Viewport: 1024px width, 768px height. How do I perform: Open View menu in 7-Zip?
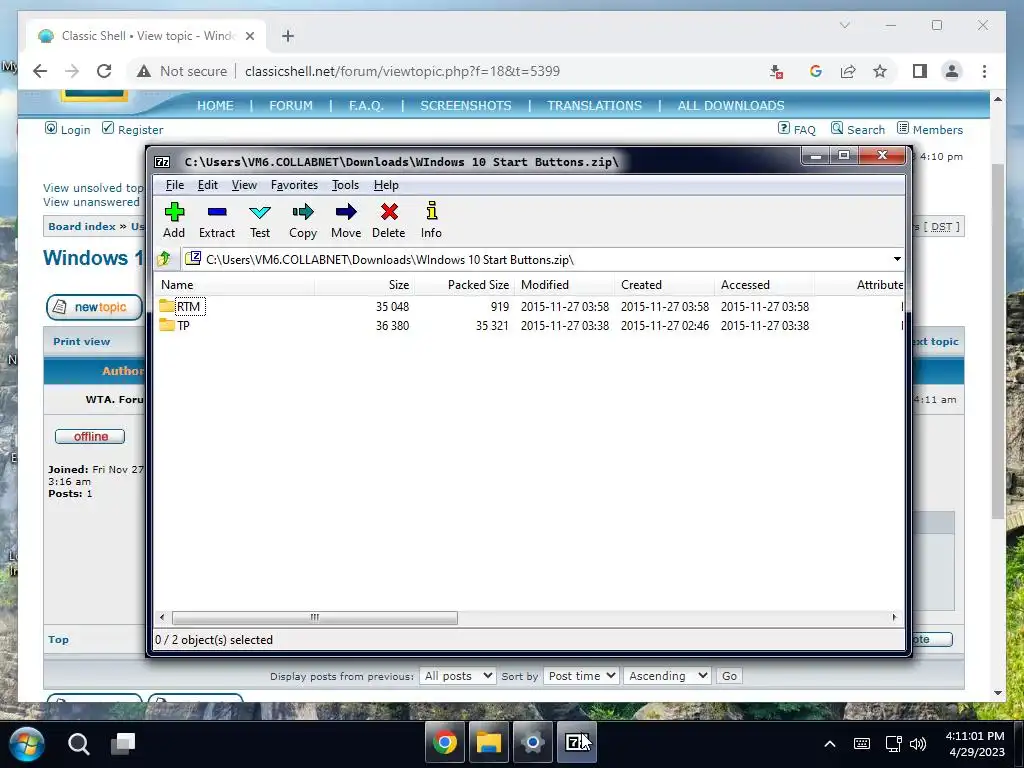click(244, 185)
